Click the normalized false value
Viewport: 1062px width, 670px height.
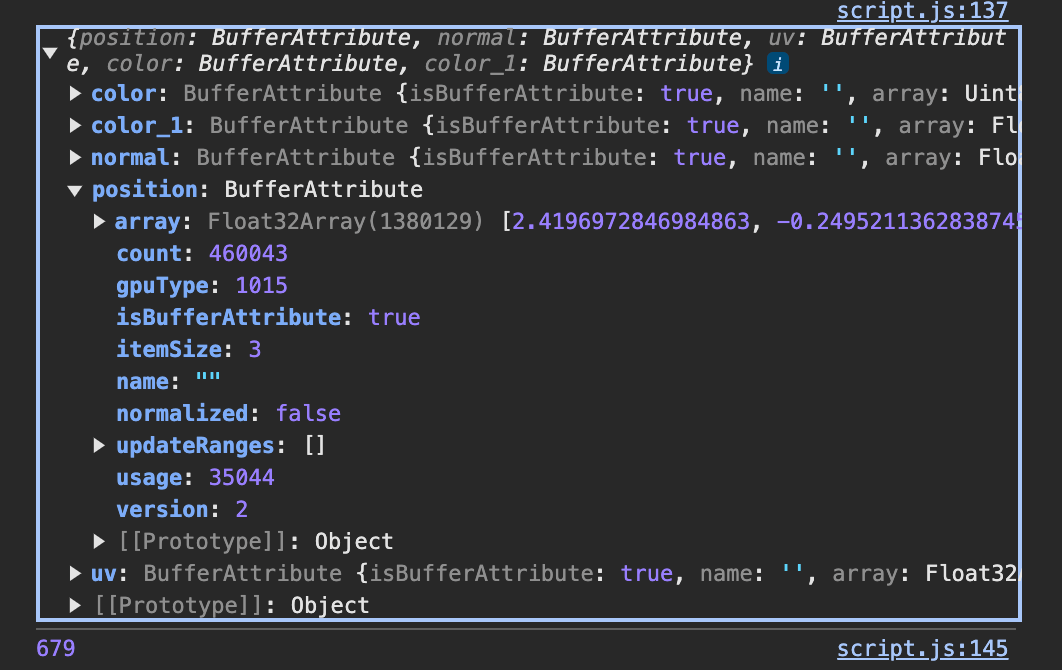click(308, 414)
